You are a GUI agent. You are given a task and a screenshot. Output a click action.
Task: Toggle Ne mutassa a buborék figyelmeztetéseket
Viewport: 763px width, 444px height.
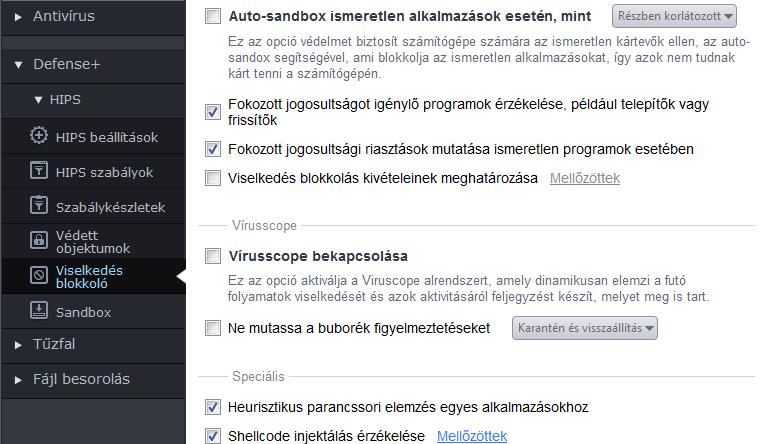pos(213,328)
